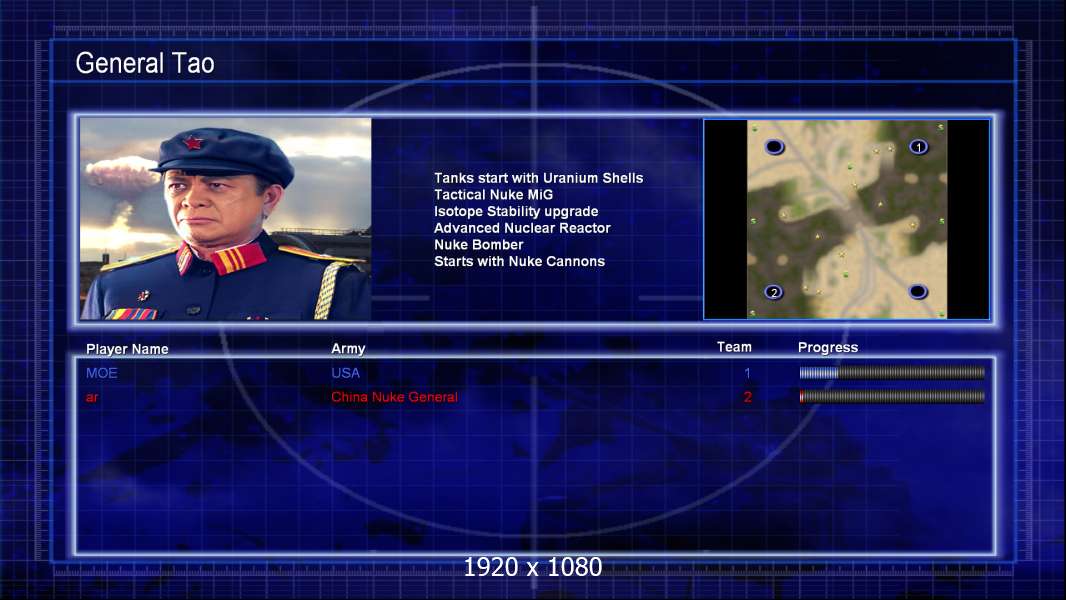Click the progress bar for player ar
Image resolution: width=1066 pixels, height=600 pixels.
[892, 396]
